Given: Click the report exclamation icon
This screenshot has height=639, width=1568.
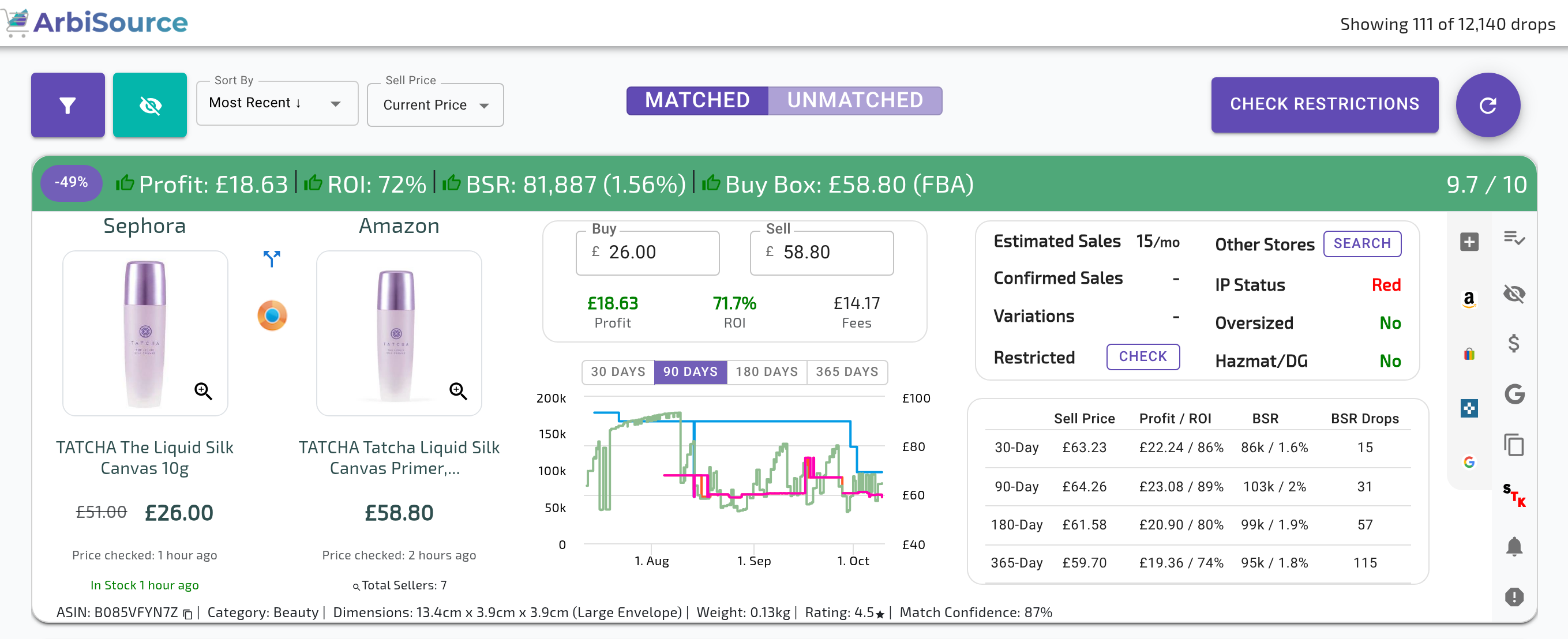Looking at the screenshot, I should pyautogui.click(x=1514, y=596).
